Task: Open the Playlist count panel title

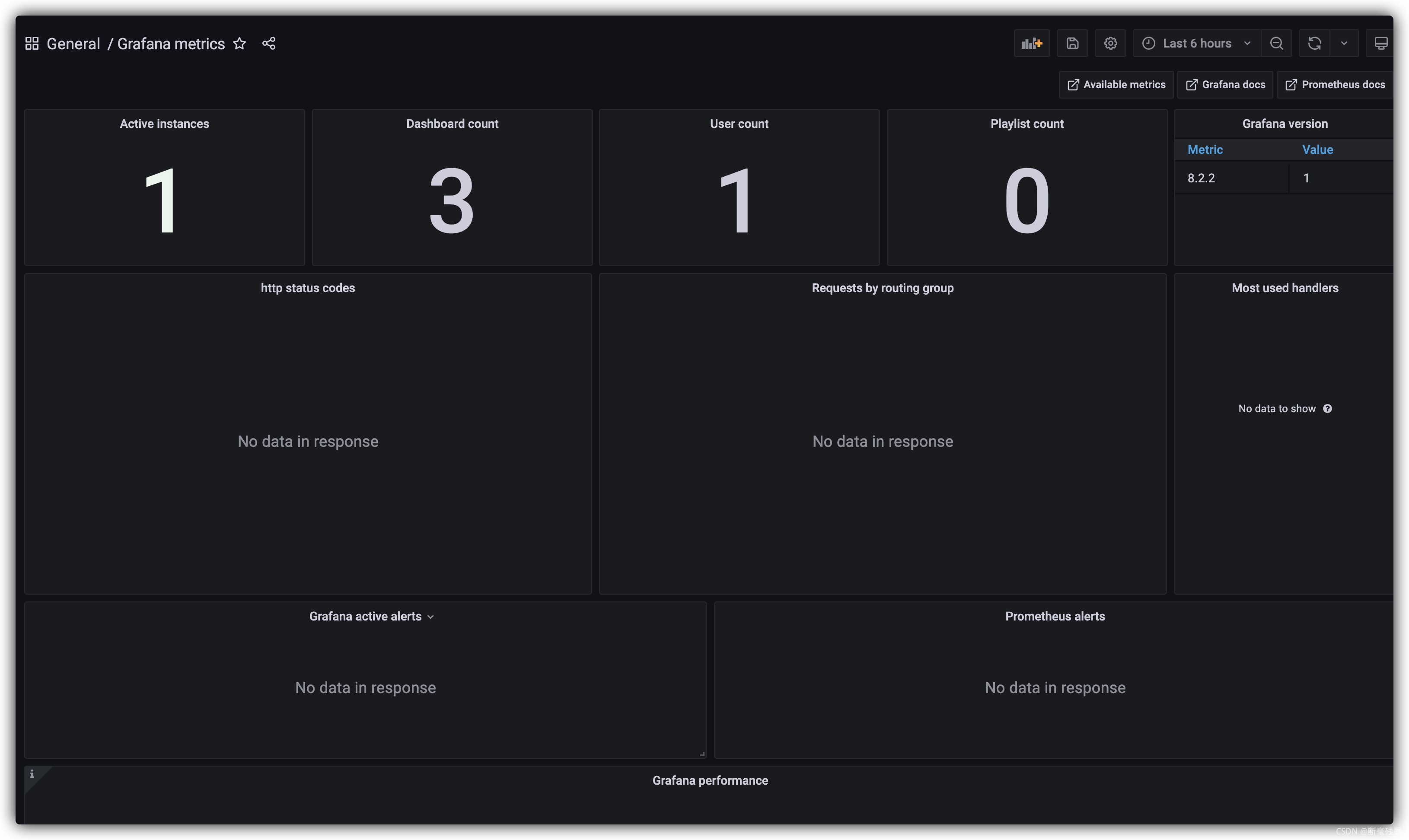Action: click(1027, 124)
